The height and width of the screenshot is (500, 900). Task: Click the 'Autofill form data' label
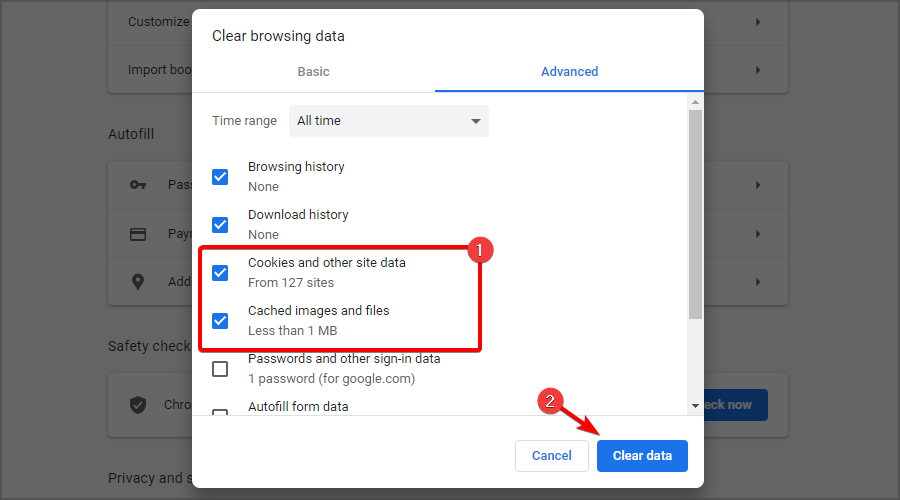[298, 406]
